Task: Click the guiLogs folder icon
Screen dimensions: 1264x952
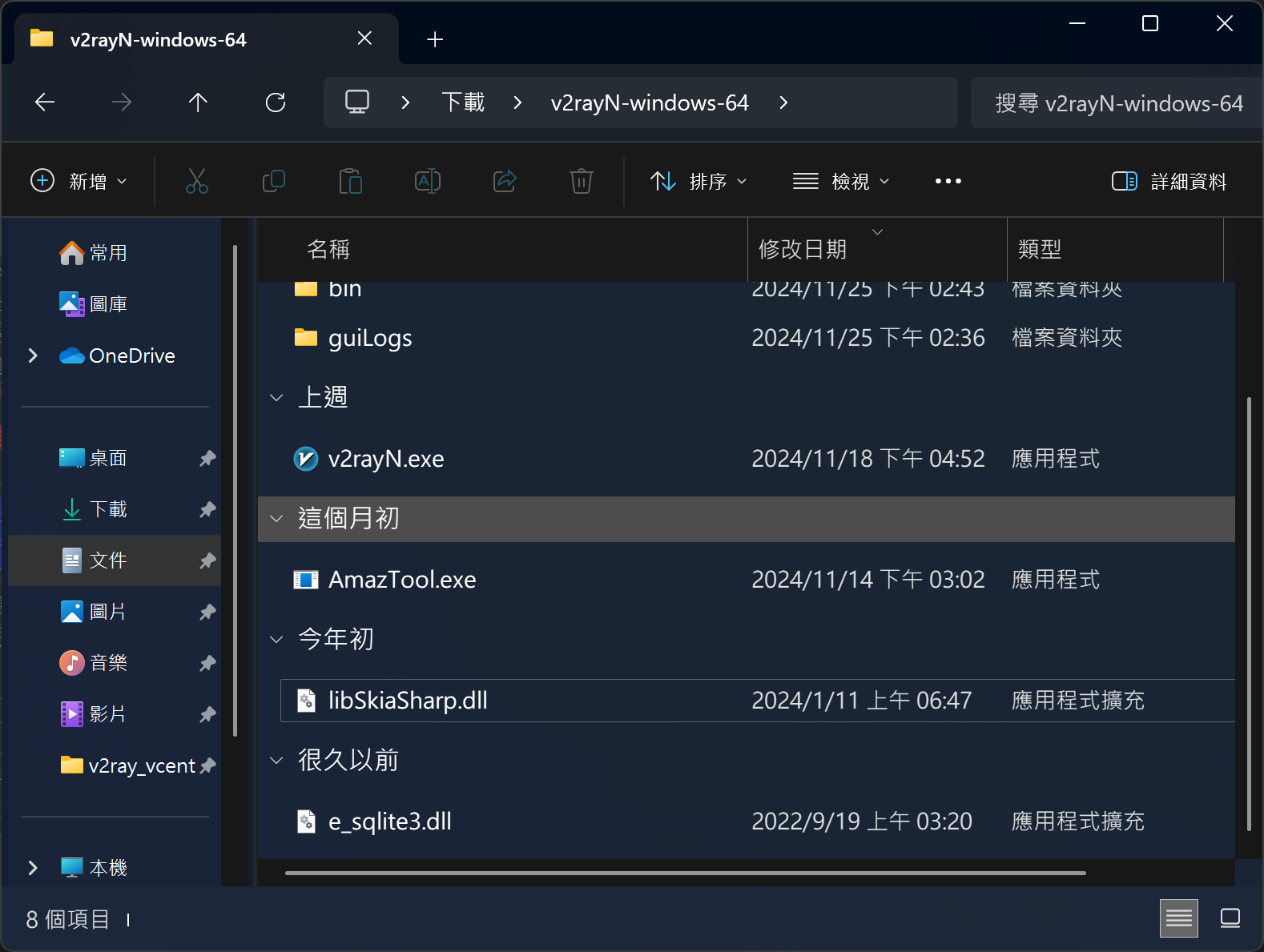Action: tap(306, 337)
